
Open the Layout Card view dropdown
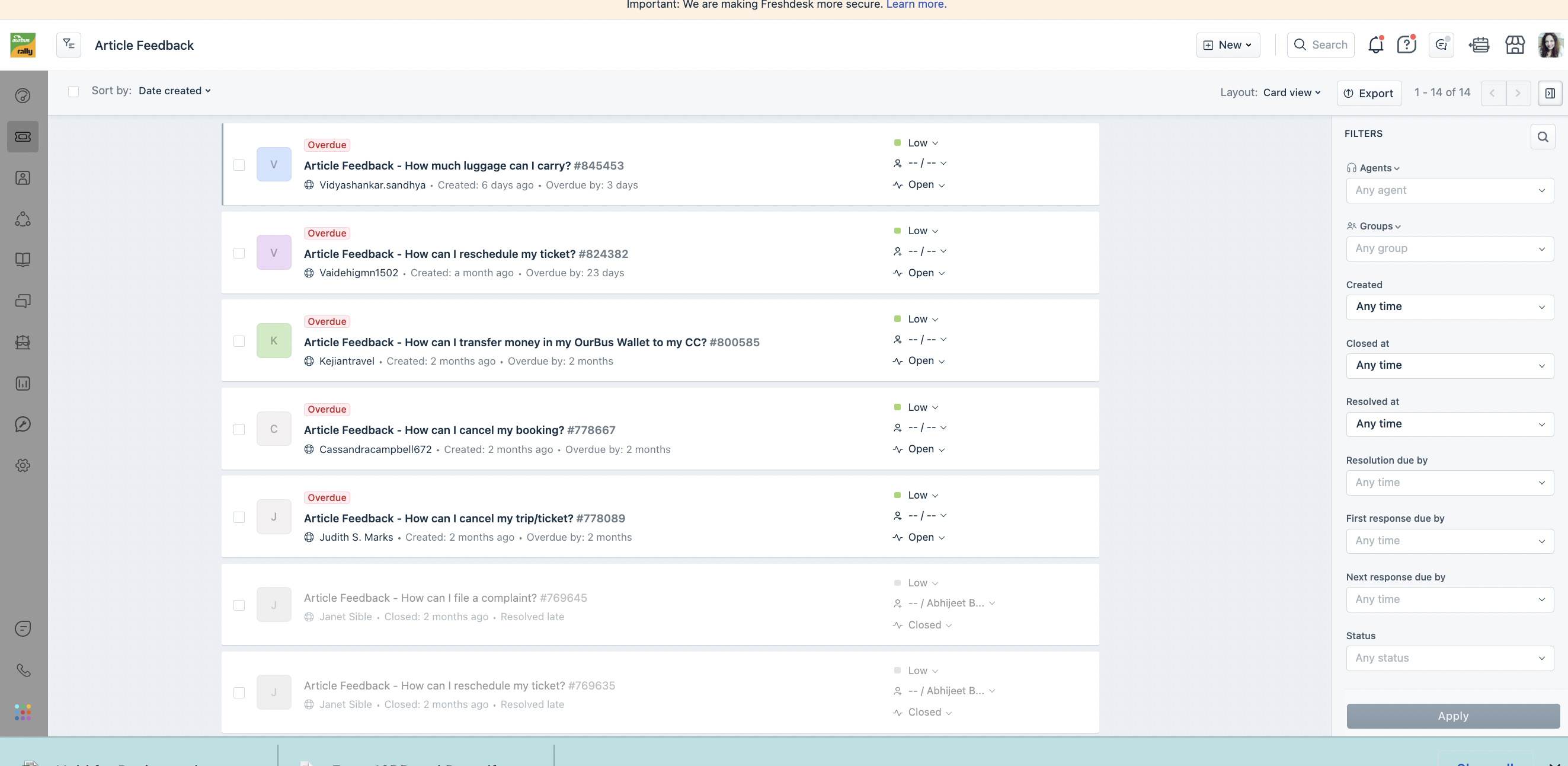1292,92
